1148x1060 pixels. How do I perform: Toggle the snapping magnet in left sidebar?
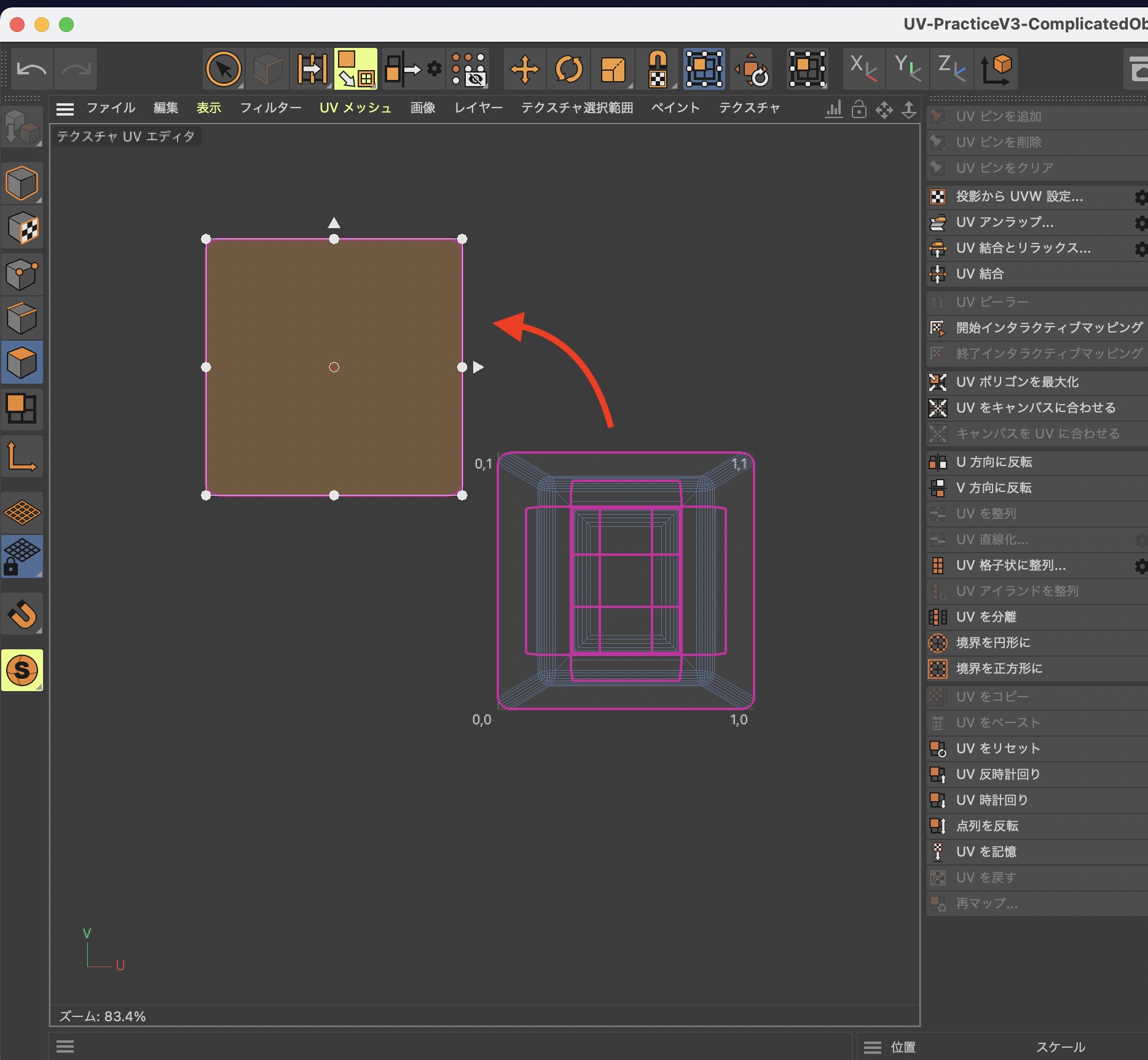coord(22,614)
